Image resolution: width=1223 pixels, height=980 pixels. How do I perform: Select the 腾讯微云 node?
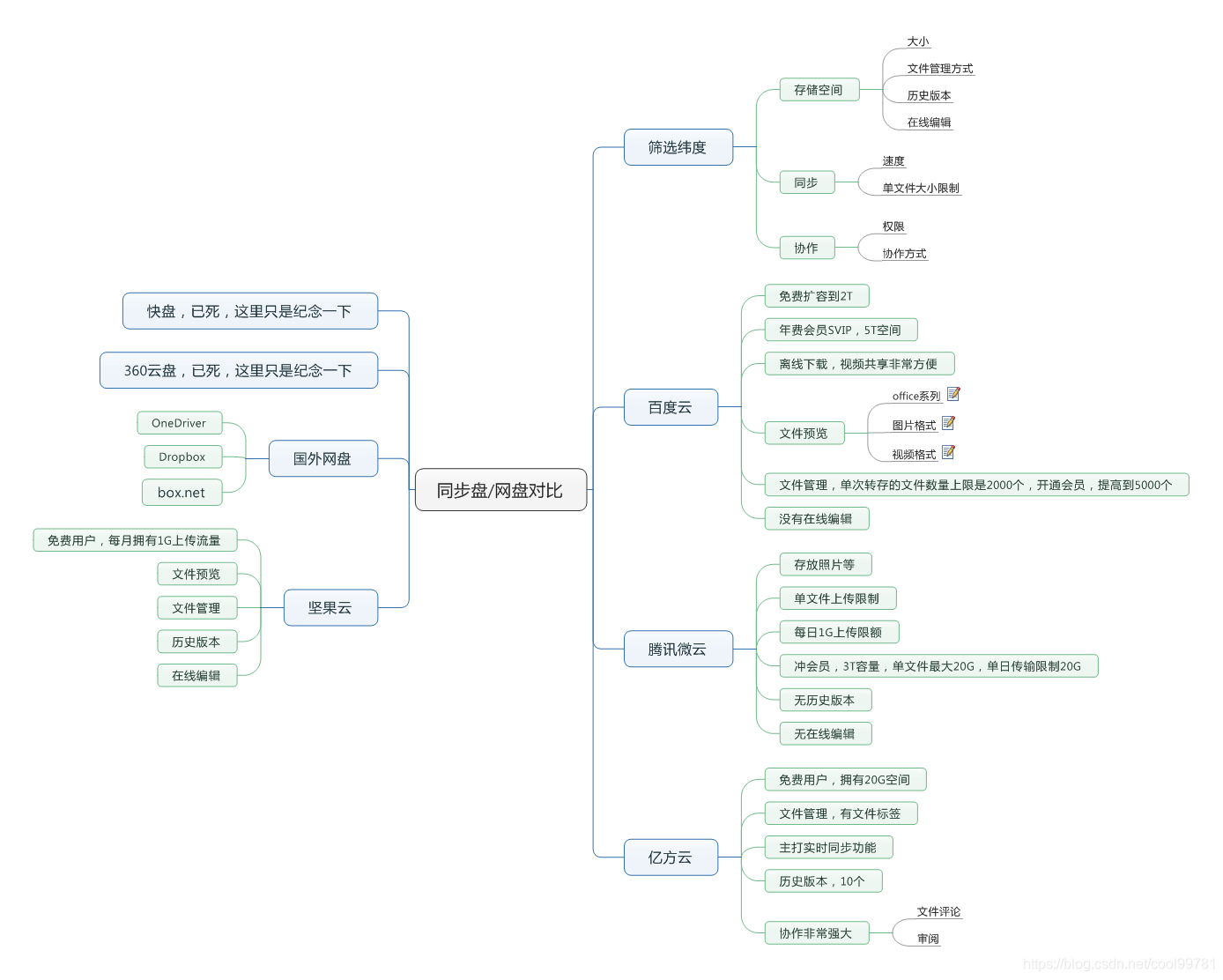point(678,649)
